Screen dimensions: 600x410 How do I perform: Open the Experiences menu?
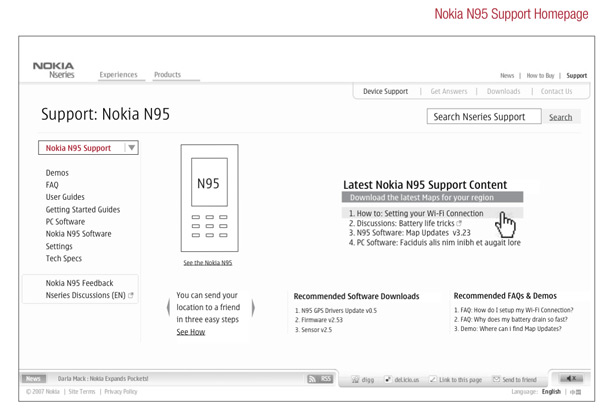pos(119,75)
